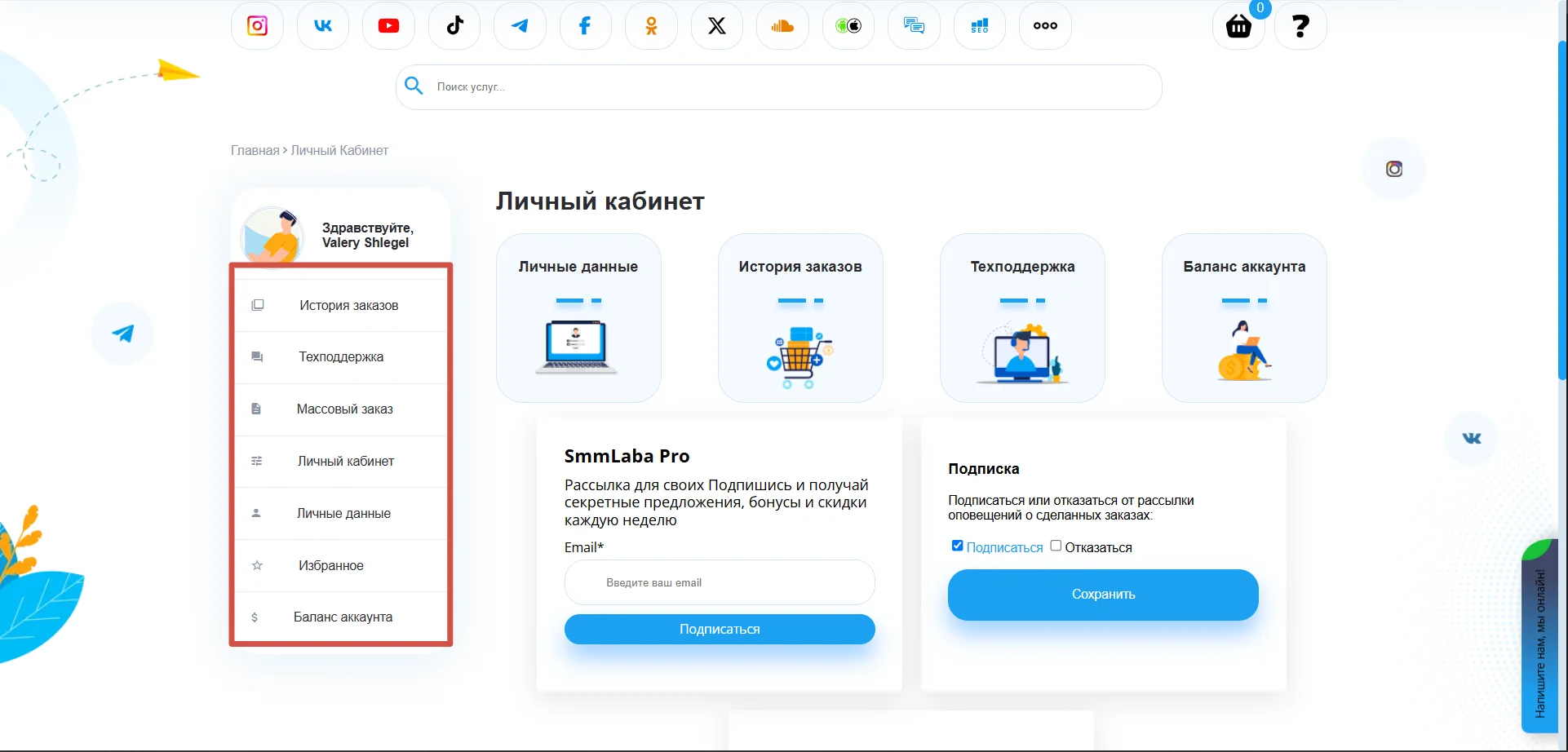
Task: Open VK services in the top icon row
Action: (x=323, y=25)
